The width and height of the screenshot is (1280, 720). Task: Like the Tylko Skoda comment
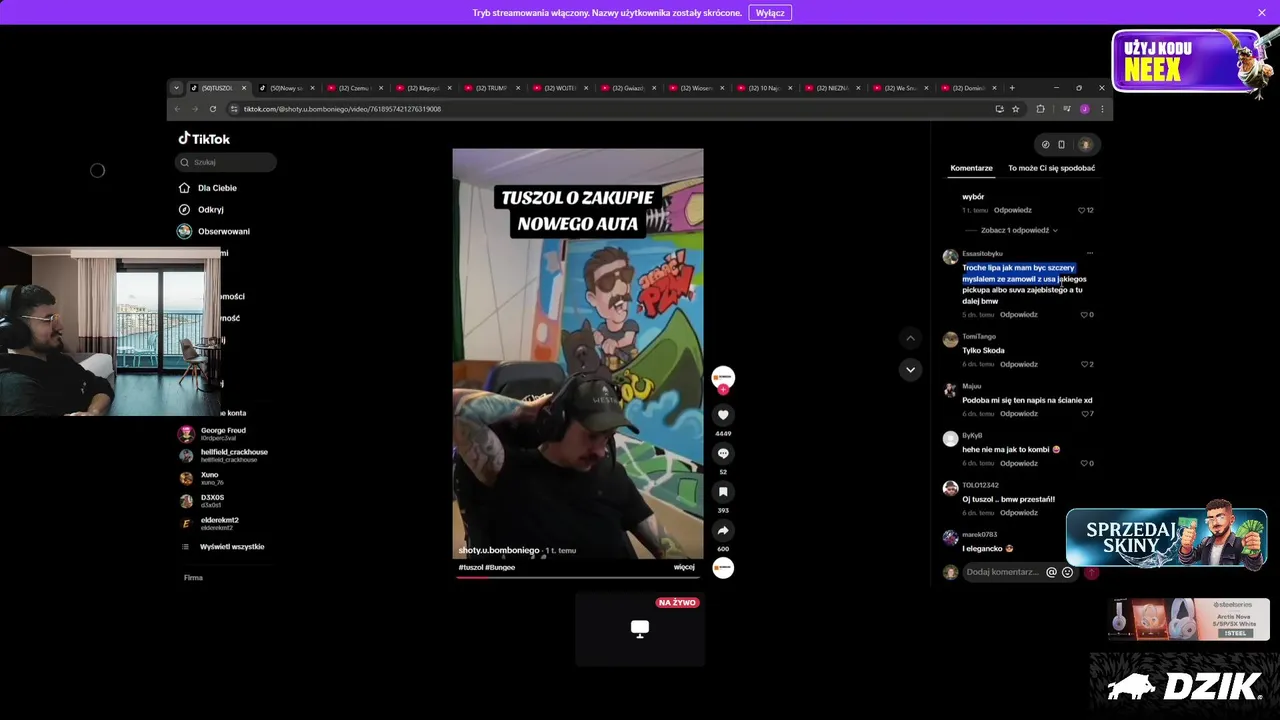point(1084,364)
